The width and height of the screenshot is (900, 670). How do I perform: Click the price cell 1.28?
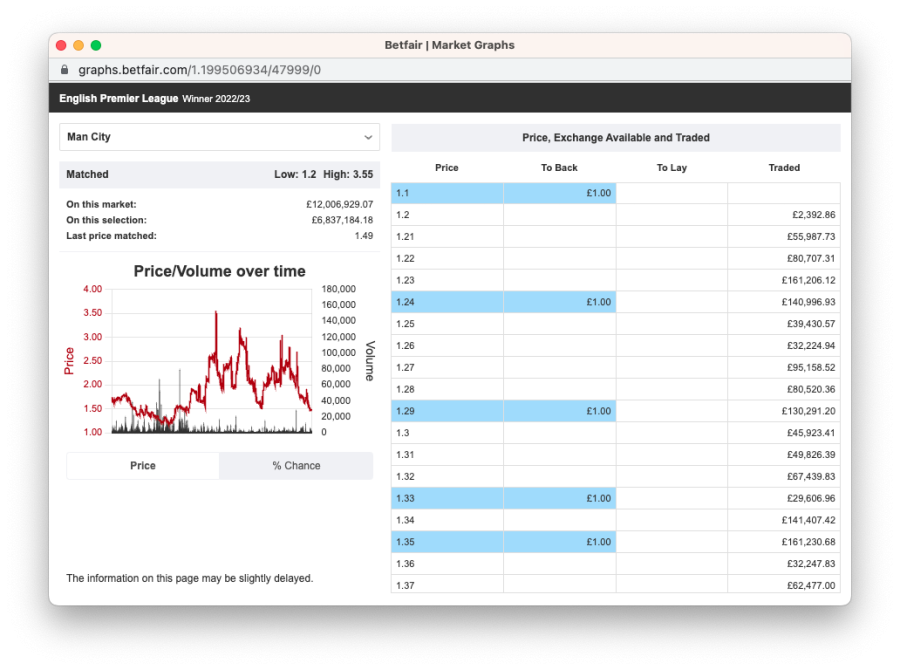point(448,389)
